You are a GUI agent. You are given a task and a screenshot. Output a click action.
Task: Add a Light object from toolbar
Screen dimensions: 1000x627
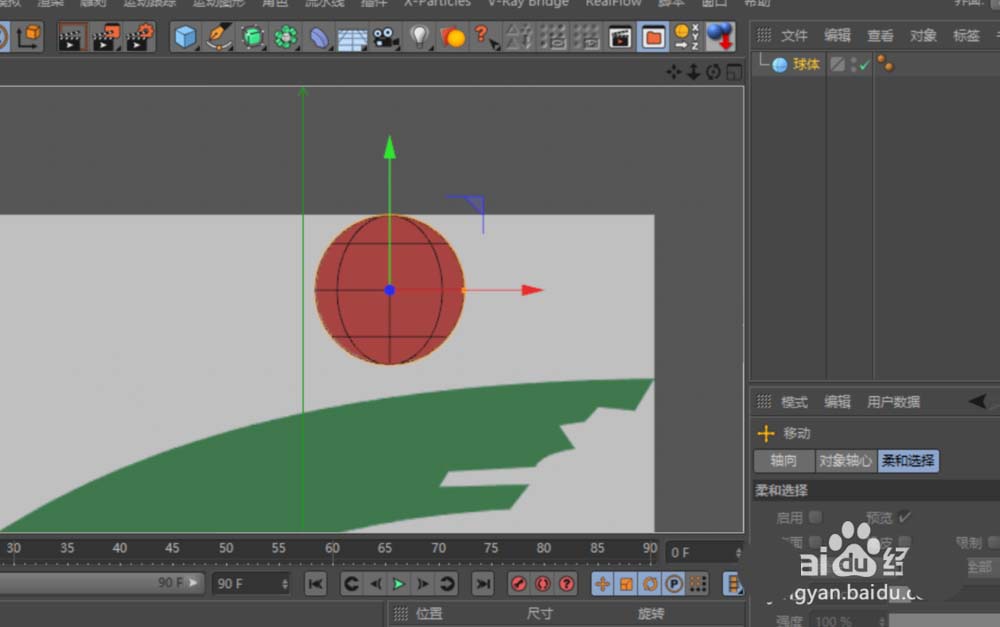[x=419, y=38]
